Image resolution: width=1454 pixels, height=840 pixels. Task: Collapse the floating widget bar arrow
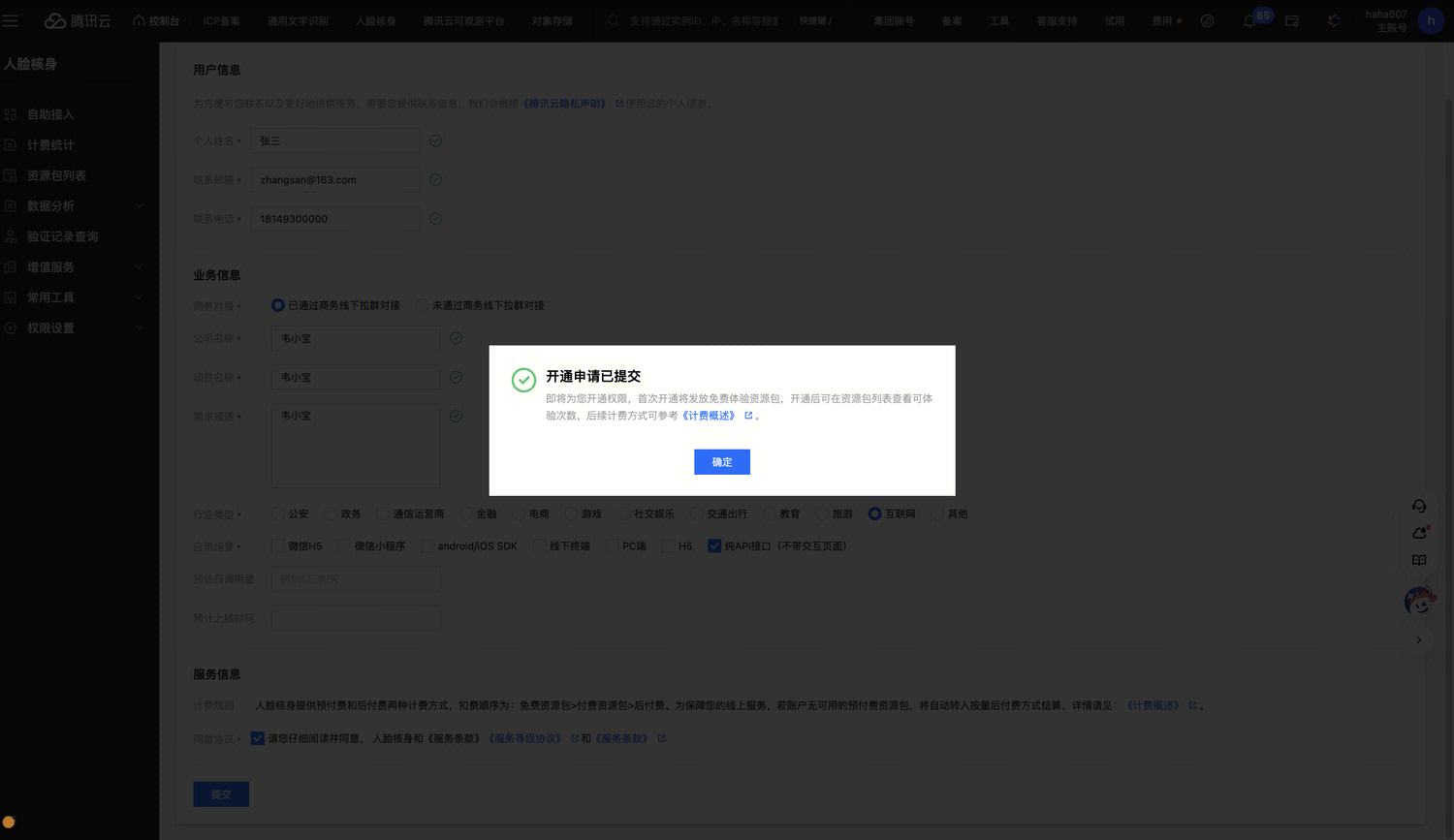(1419, 639)
